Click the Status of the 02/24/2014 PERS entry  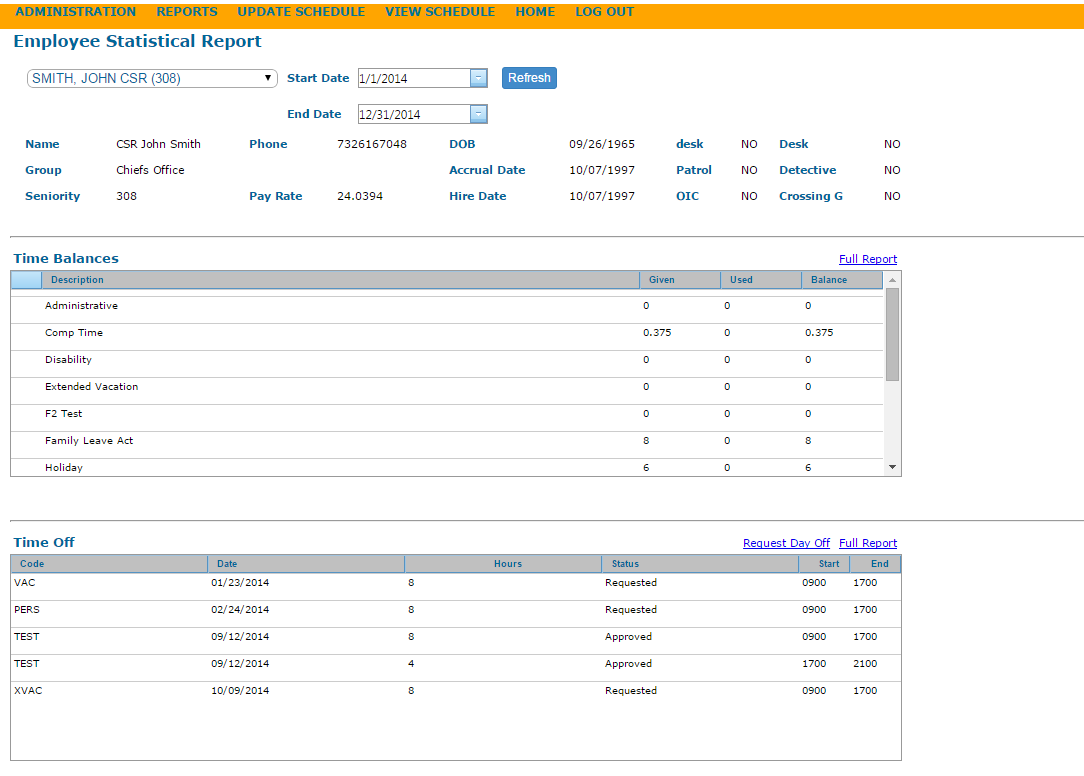pos(630,610)
